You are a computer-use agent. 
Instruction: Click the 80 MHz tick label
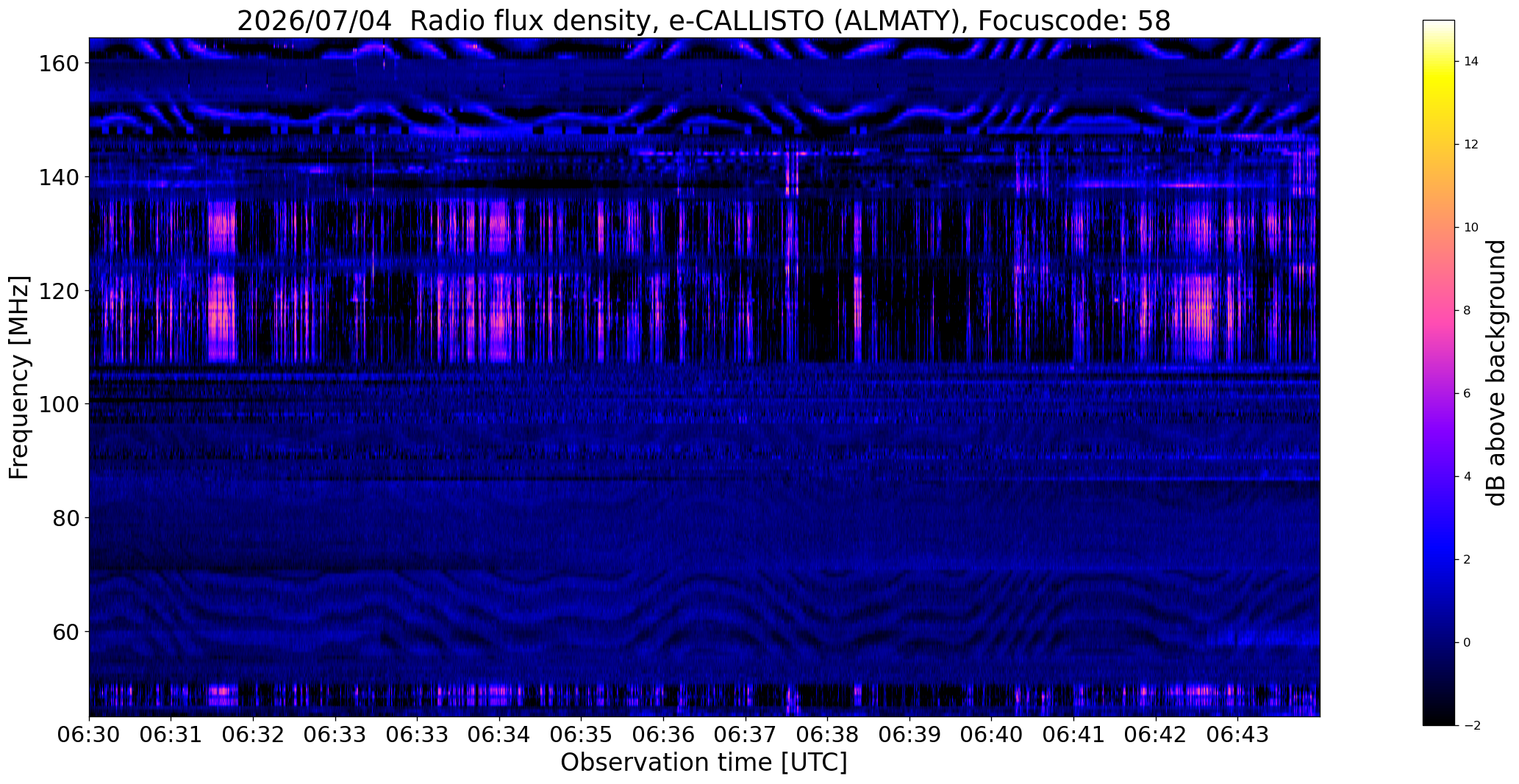(66, 518)
